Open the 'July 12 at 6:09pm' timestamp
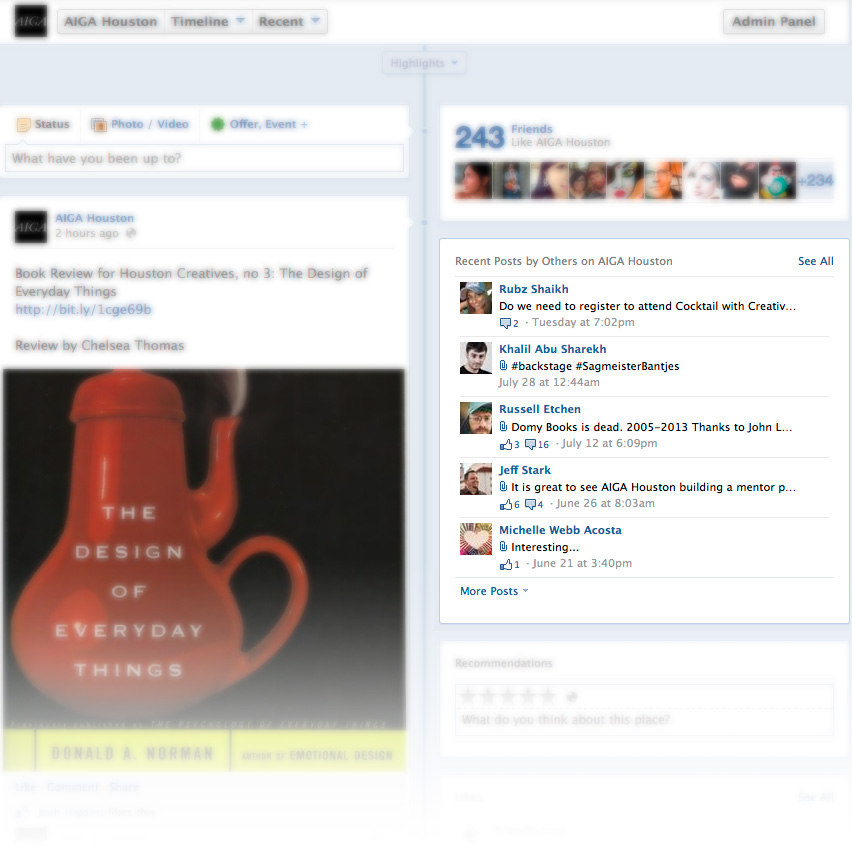Viewport: 852px width, 857px height. click(x=609, y=443)
